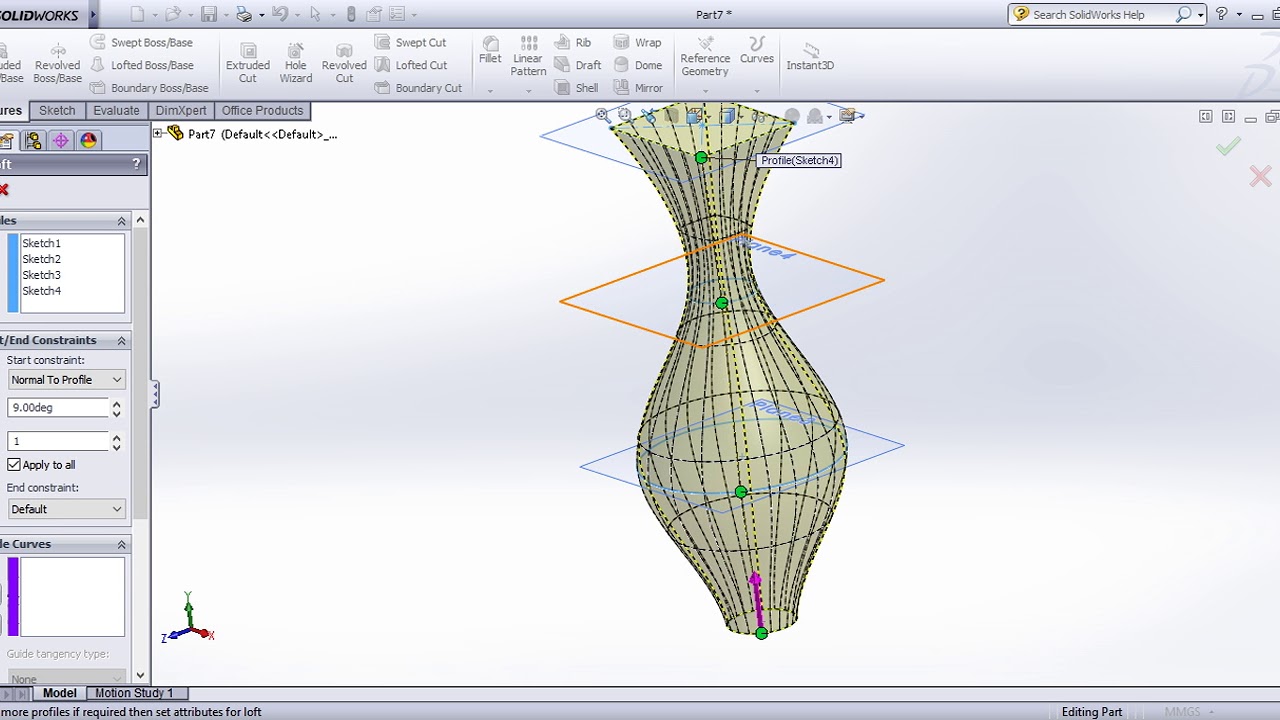The image size is (1280, 720).
Task: Select the Lofted Boss/Base tool
Action: pyautogui.click(x=141, y=65)
